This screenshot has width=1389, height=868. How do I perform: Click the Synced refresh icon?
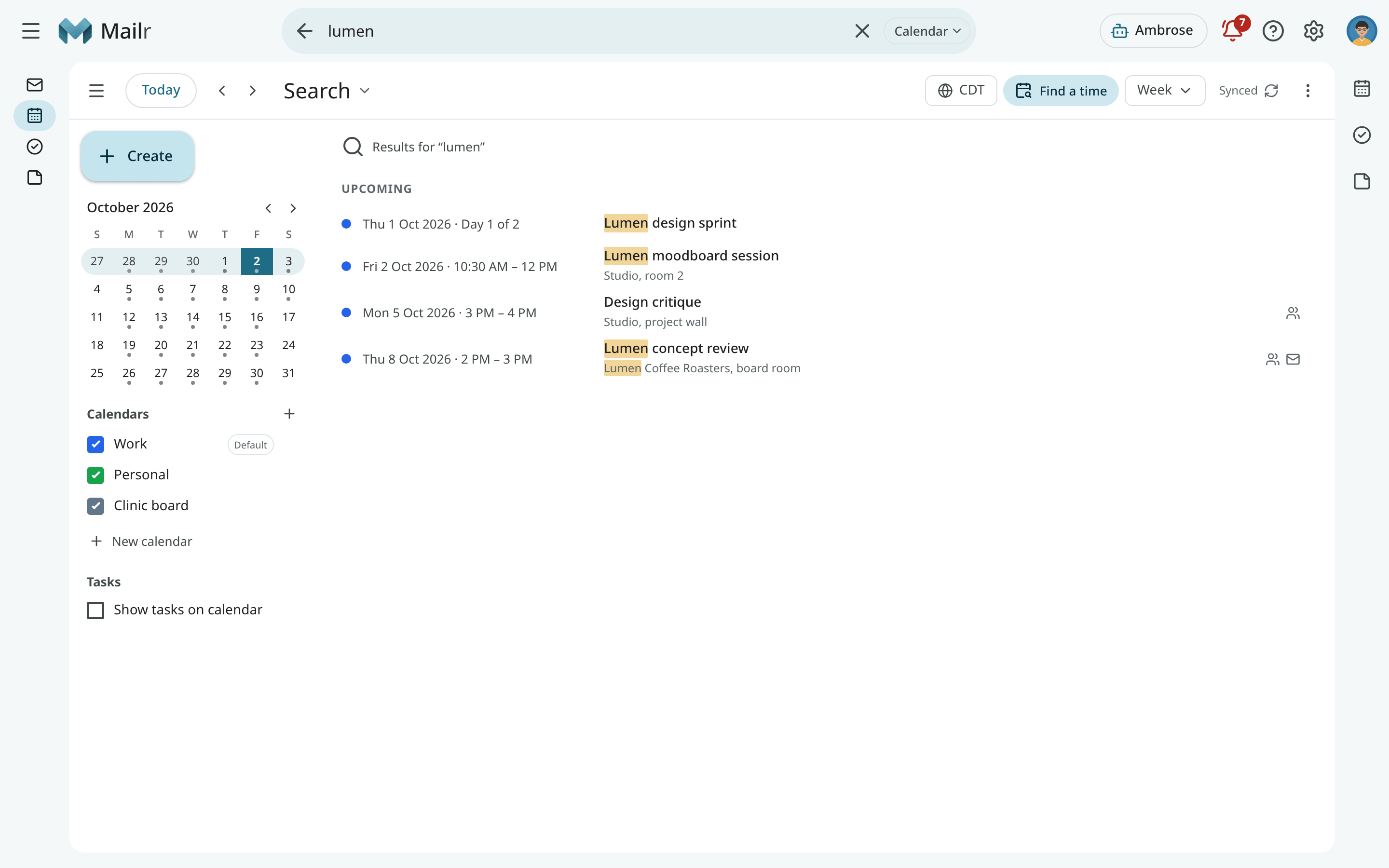(1272, 91)
